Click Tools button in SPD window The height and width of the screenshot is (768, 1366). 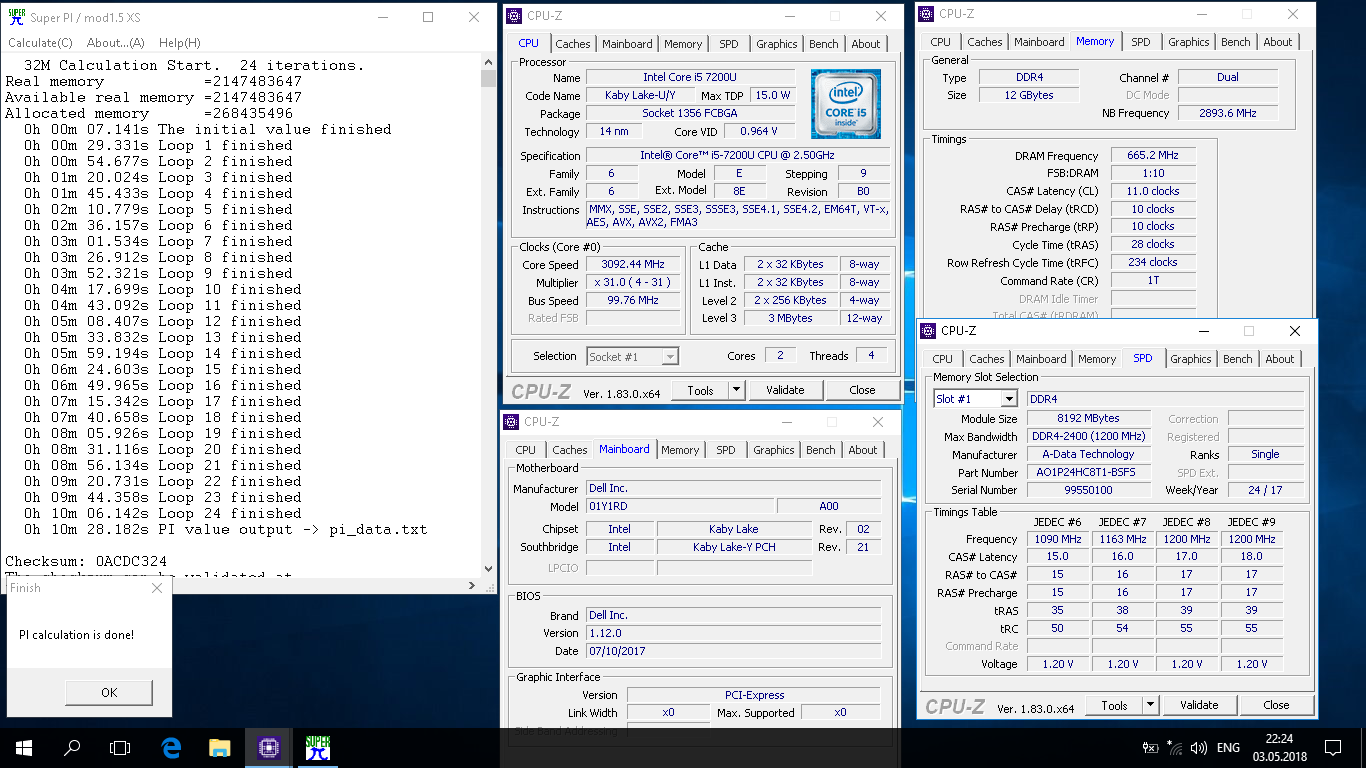coord(1114,705)
